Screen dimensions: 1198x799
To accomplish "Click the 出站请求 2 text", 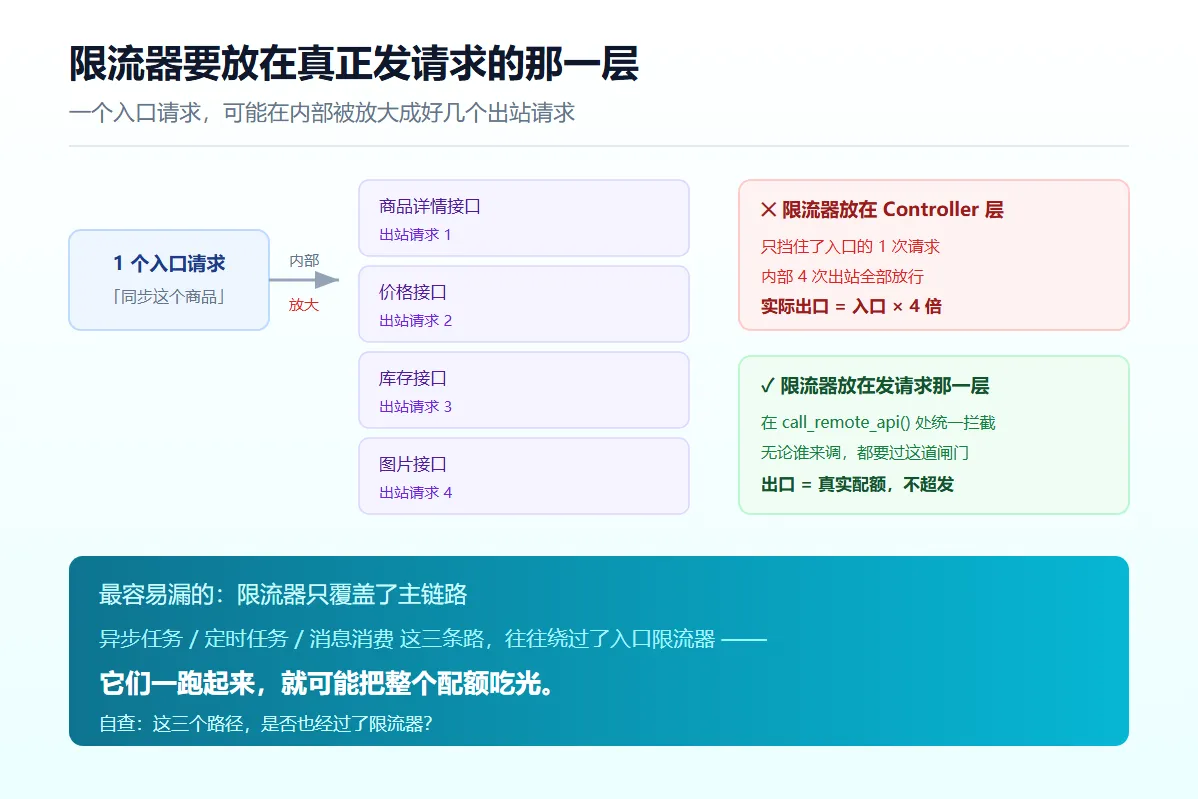I will 416,321.
